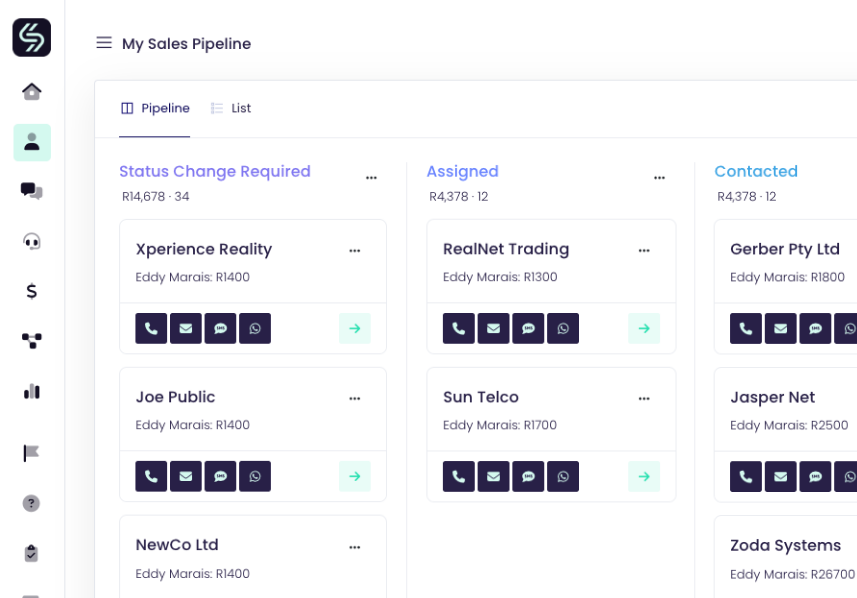Click the green arrow on Sun Telco card
857x598 pixels.
pyautogui.click(x=643, y=476)
